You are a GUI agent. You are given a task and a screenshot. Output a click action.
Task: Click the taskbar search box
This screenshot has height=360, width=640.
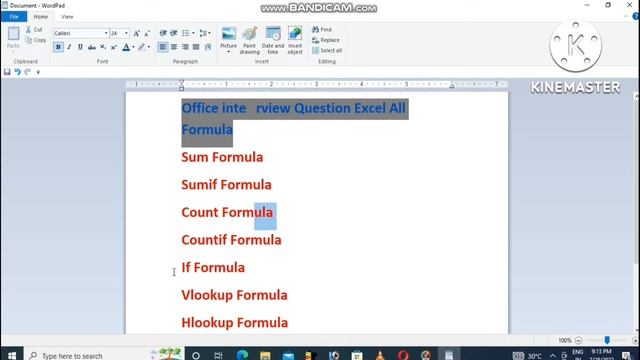104,355
